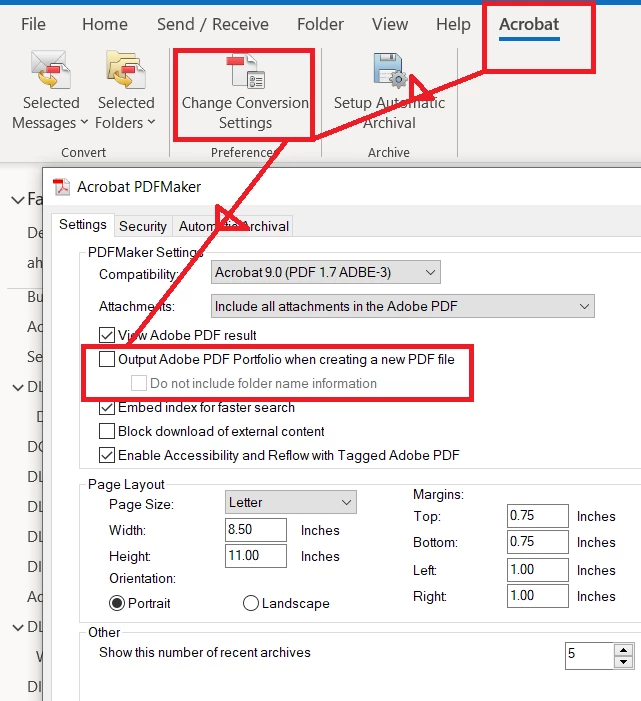Toggle Embed index for faster search
Viewport: 641px width, 701px height.
click(x=107, y=407)
